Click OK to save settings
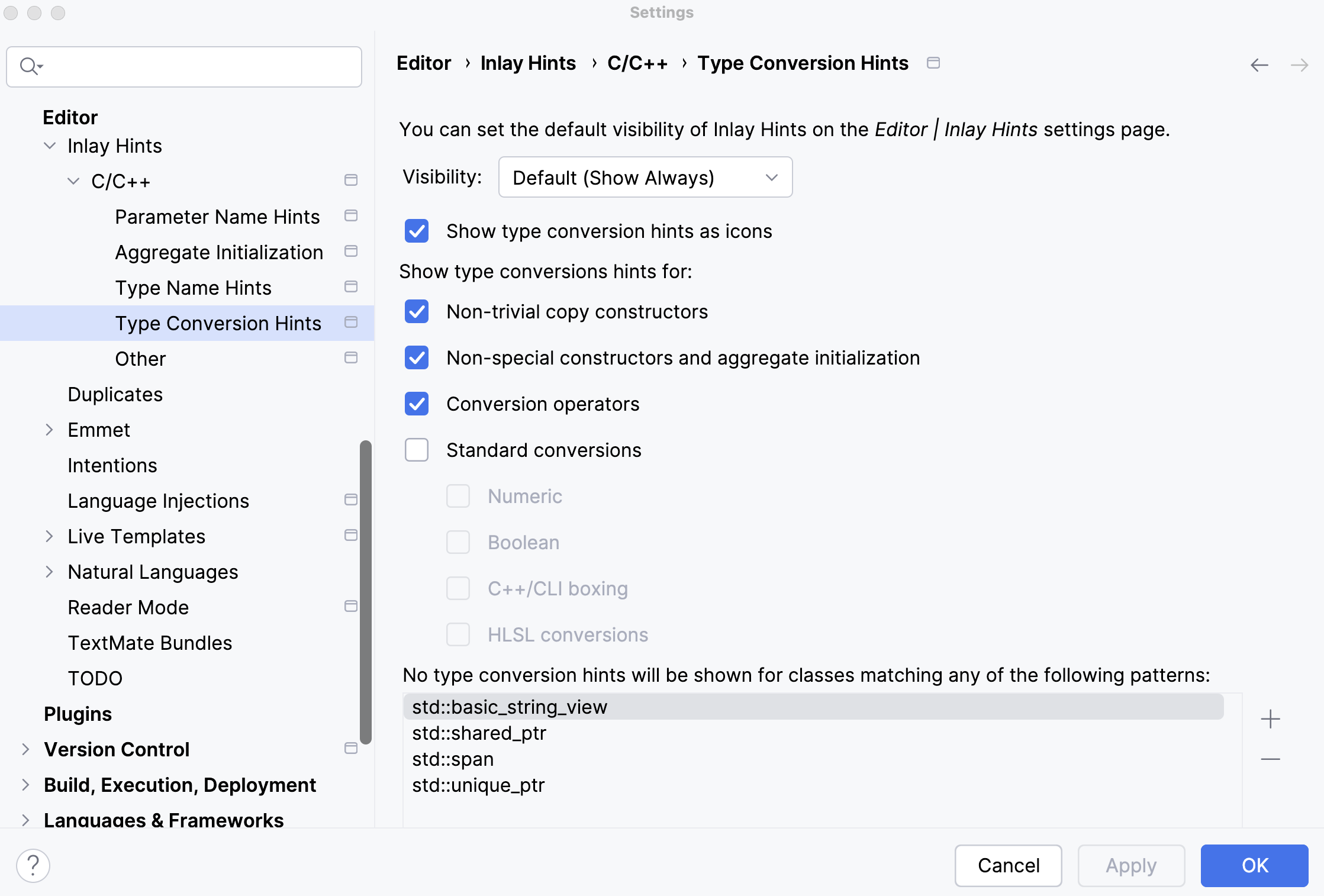The width and height of the screenshot is (1324, 896). click(1254, 865)
